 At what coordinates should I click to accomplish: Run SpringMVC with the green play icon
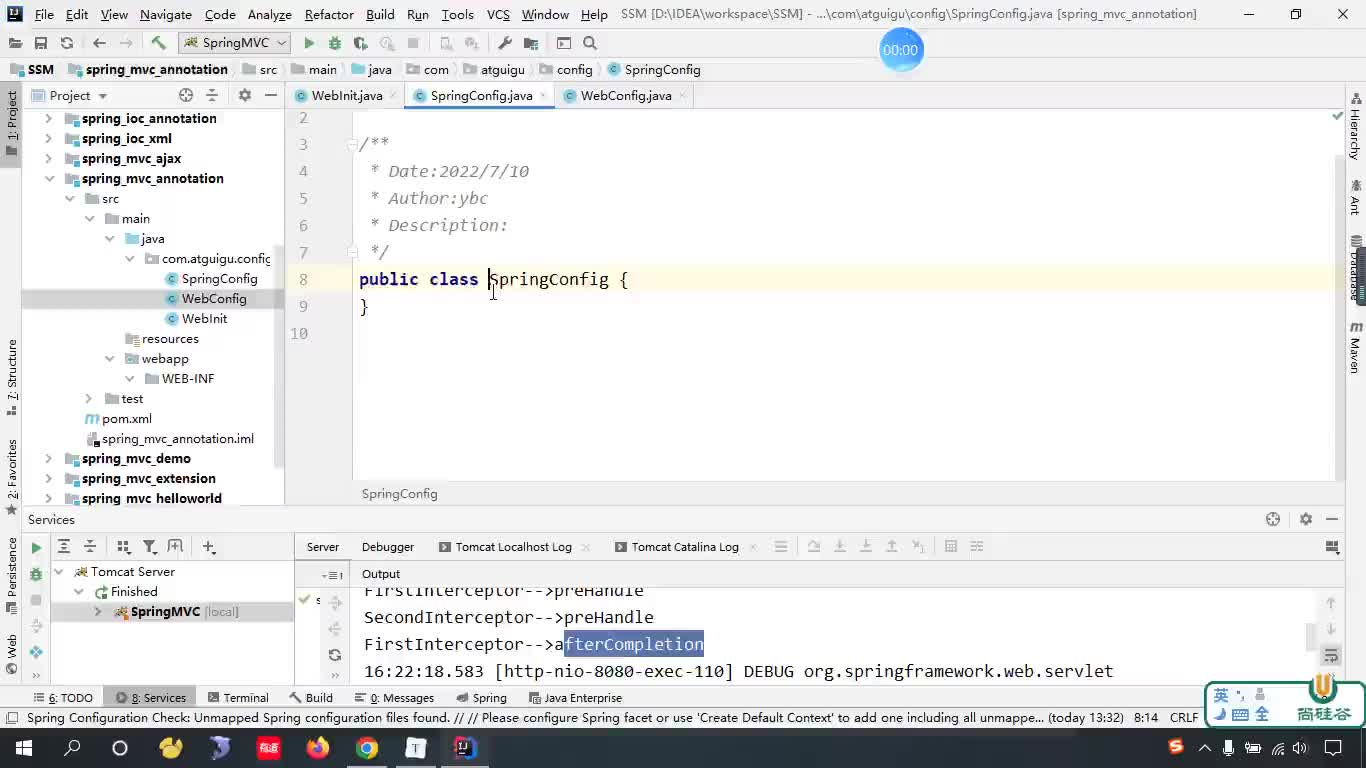click(309, 43)
